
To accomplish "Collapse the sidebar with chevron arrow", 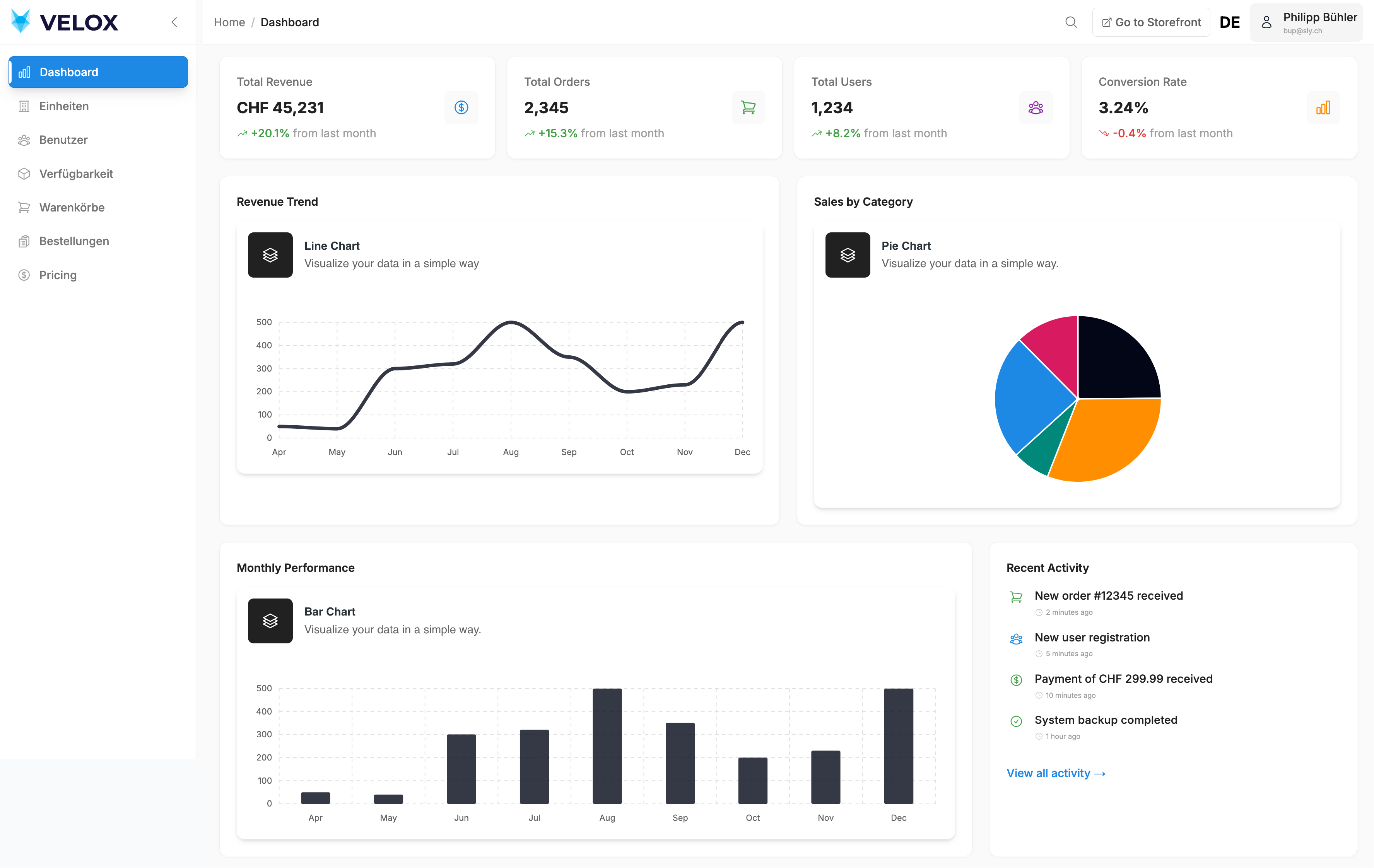I will 174,22.
